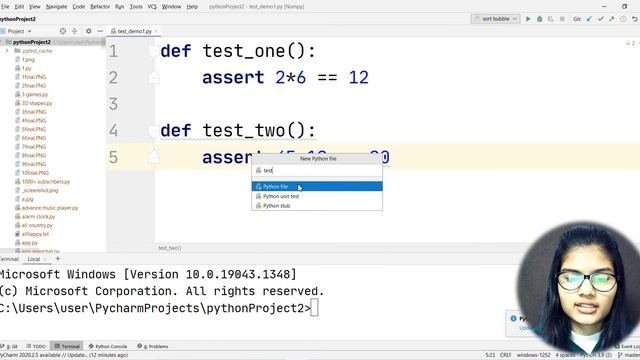The width and height of the screenshot is (640, 360).
Task: Select the Local terminal tab
Action: coord(34,259)
